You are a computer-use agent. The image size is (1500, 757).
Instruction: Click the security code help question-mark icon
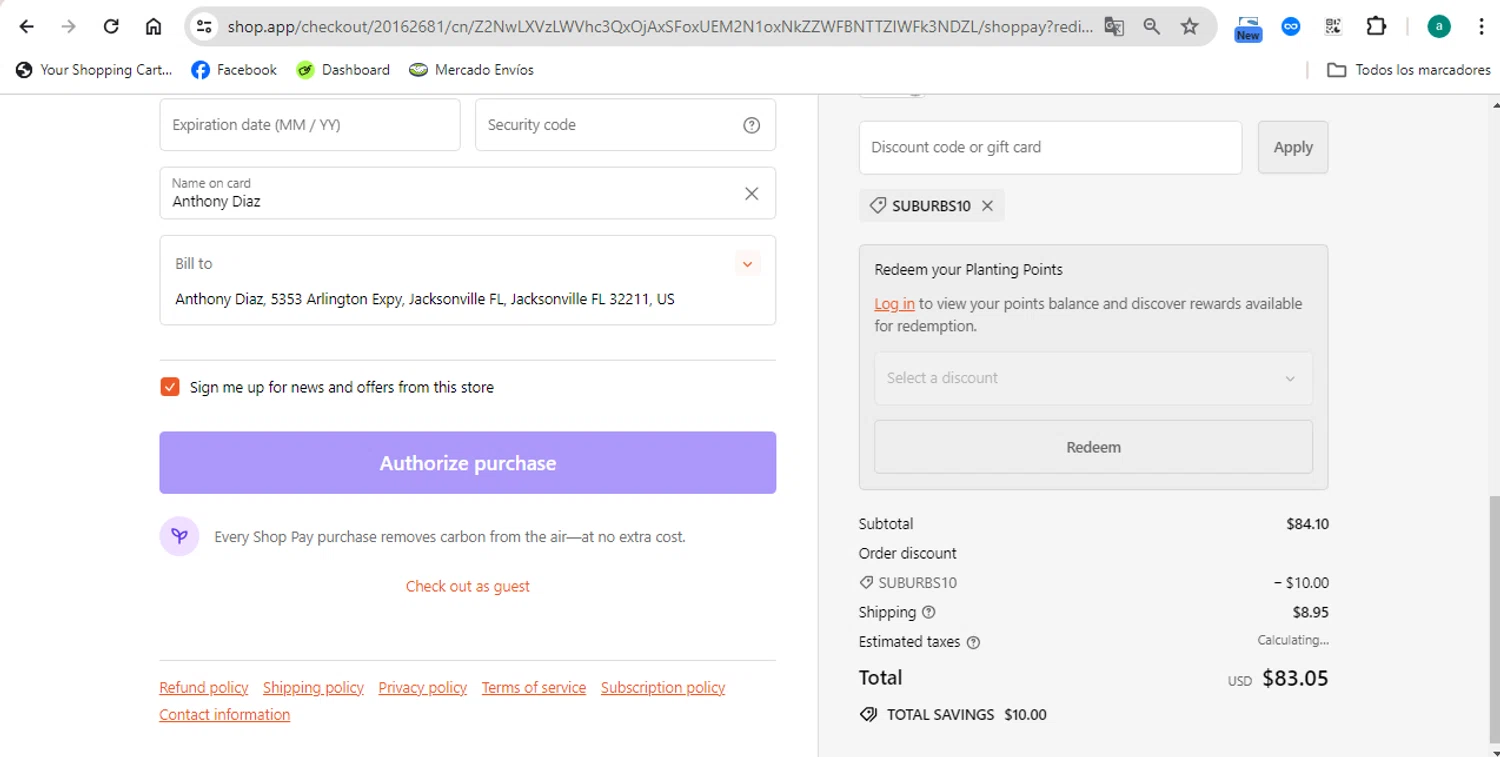click(752, 125)
